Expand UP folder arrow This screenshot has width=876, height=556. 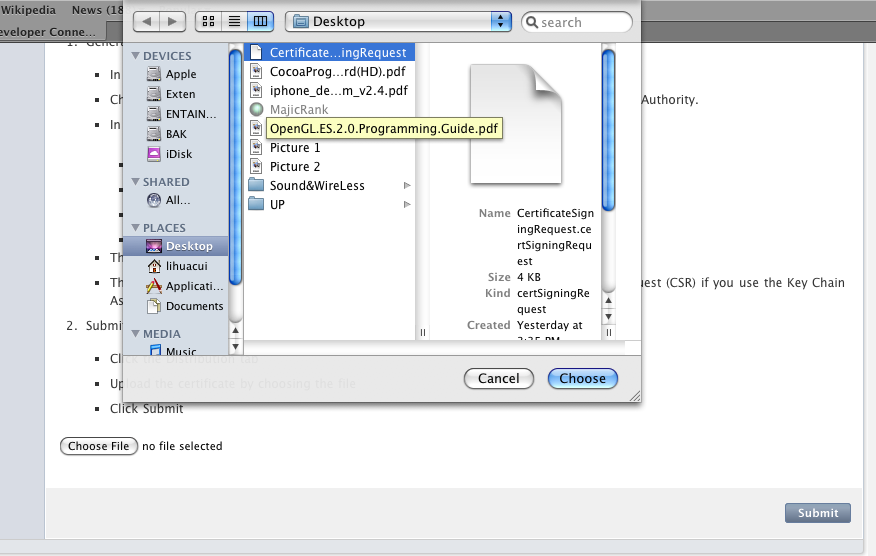click(407, 205)
